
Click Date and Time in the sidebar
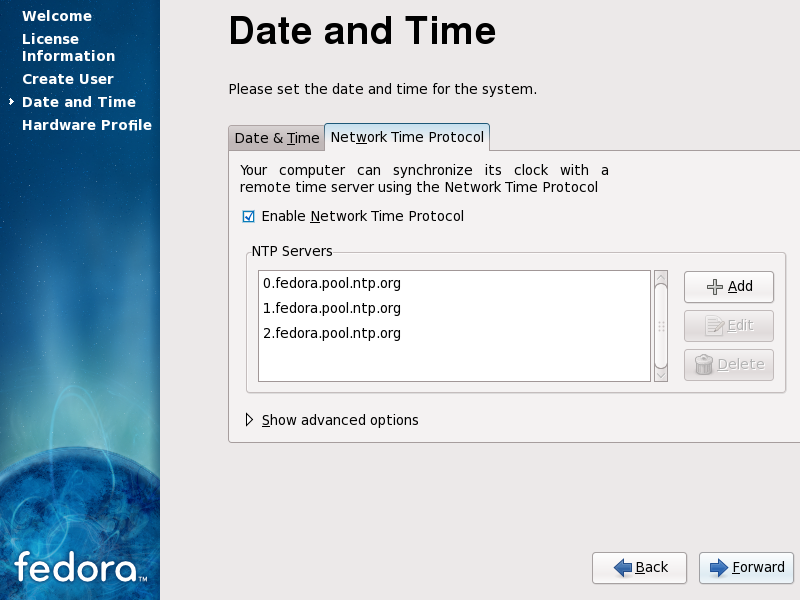point(79,102)
